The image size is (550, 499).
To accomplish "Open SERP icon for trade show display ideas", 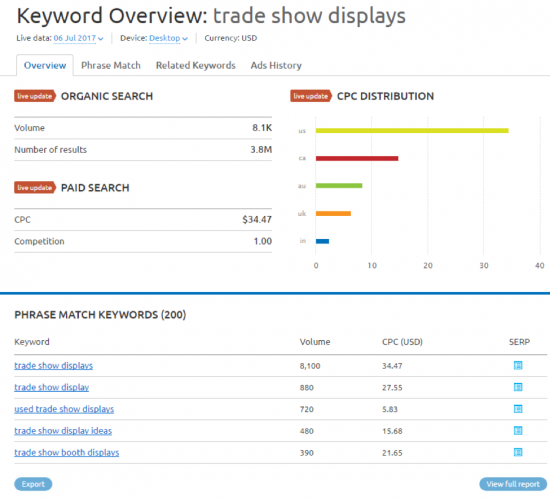I will [x=518, y=431].
